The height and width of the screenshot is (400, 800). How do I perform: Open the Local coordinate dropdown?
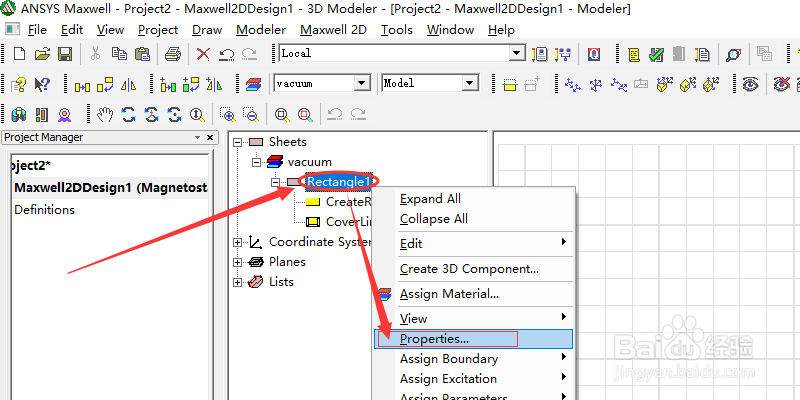click(517, 53)
